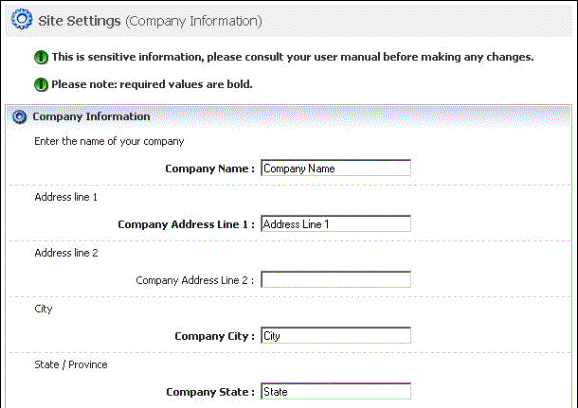Image resolution: width=578 pixels, height=408 pixels.
Task: Click the green info icon beside sensitive information warning
Action: click(x=41, y=57)
